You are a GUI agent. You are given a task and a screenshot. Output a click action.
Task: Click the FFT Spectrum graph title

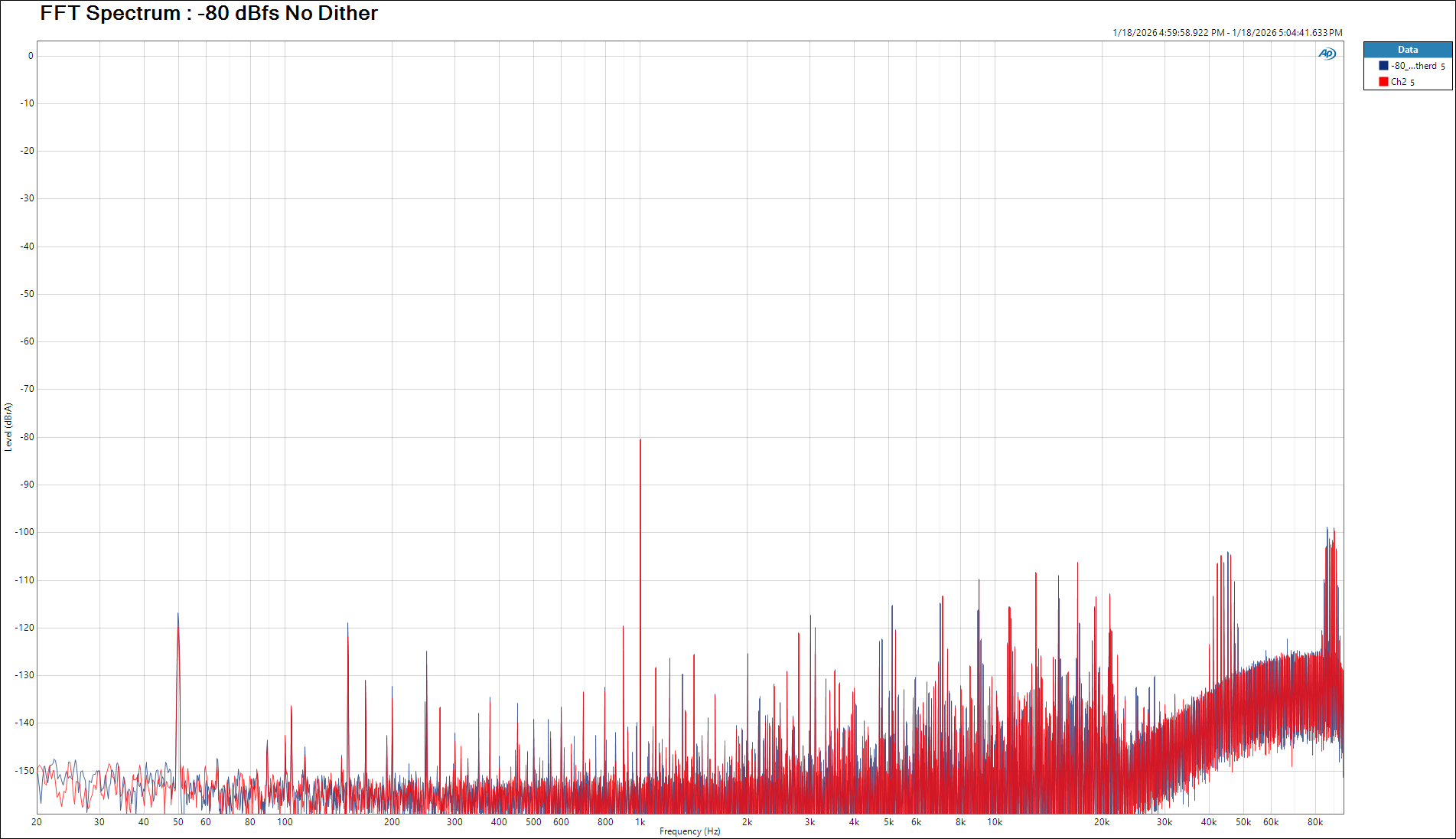(x=209, y=13)
